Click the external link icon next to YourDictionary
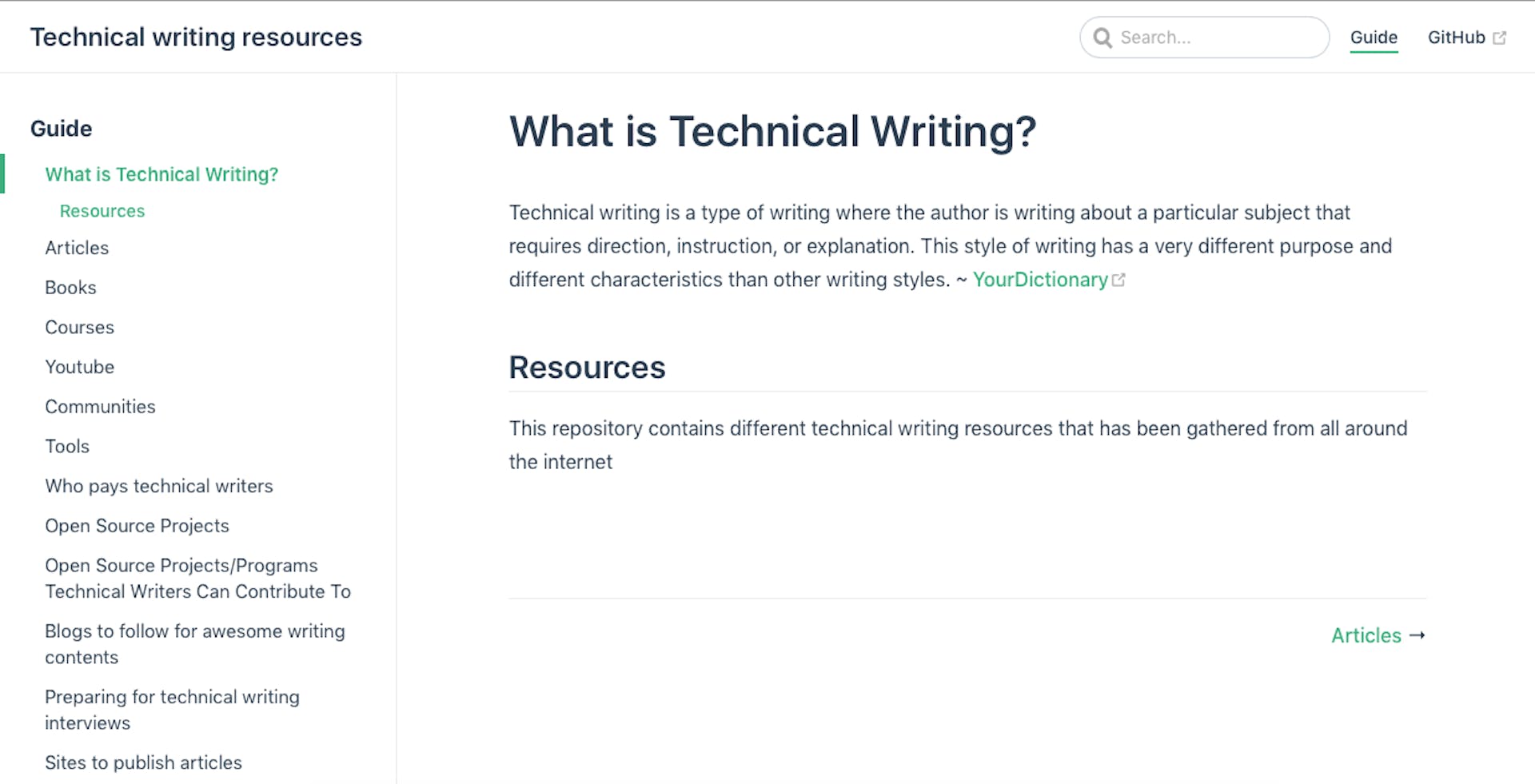This screenshot has width=1535, height=784. tap(1119, 278)
